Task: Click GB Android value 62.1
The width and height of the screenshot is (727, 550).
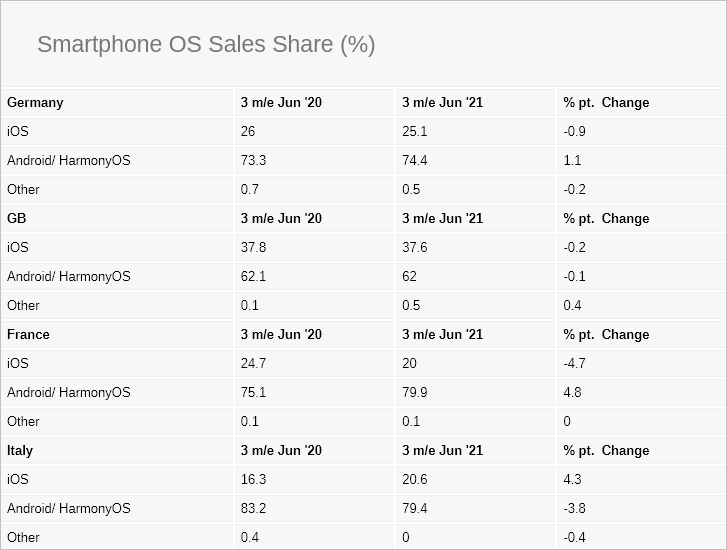Action: click(253, 277)
